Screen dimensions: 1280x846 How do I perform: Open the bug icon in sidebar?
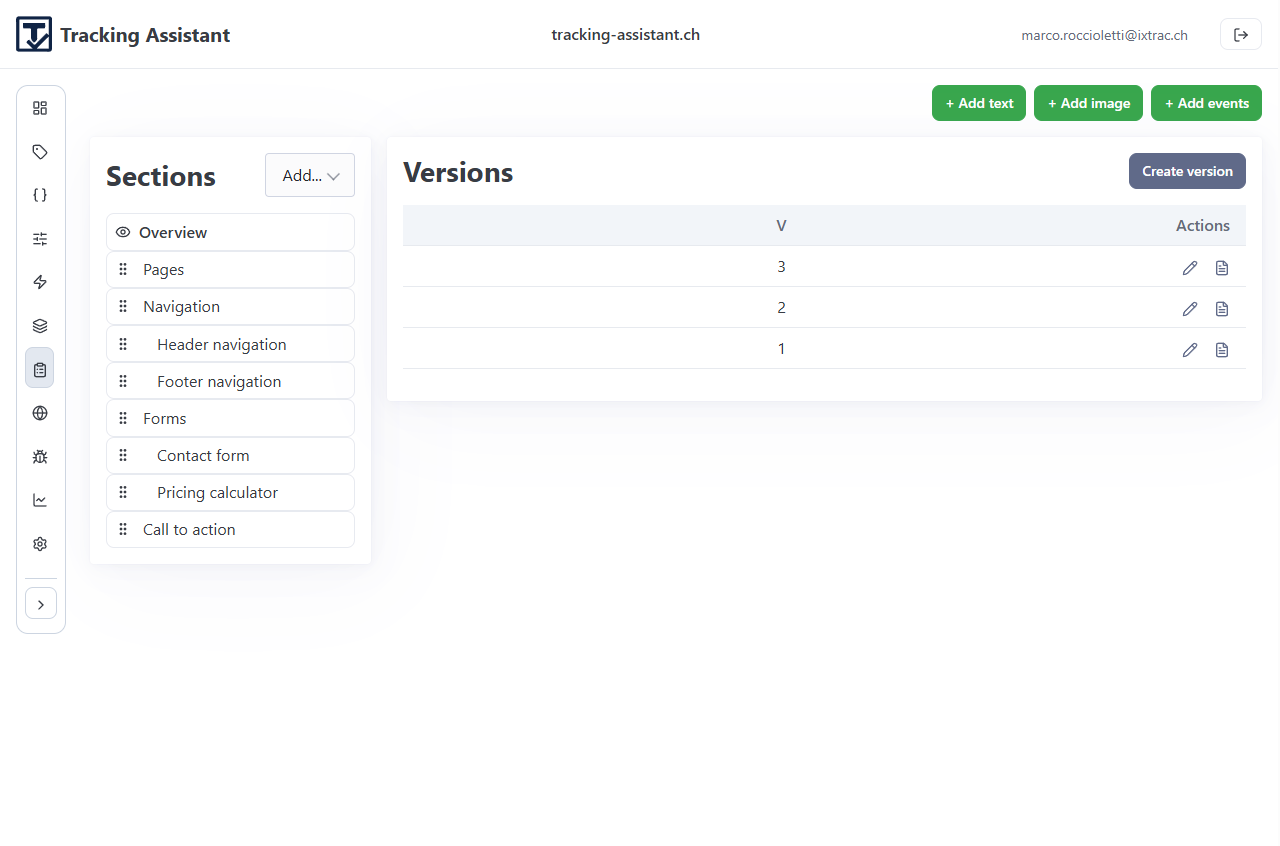point(40,457)
